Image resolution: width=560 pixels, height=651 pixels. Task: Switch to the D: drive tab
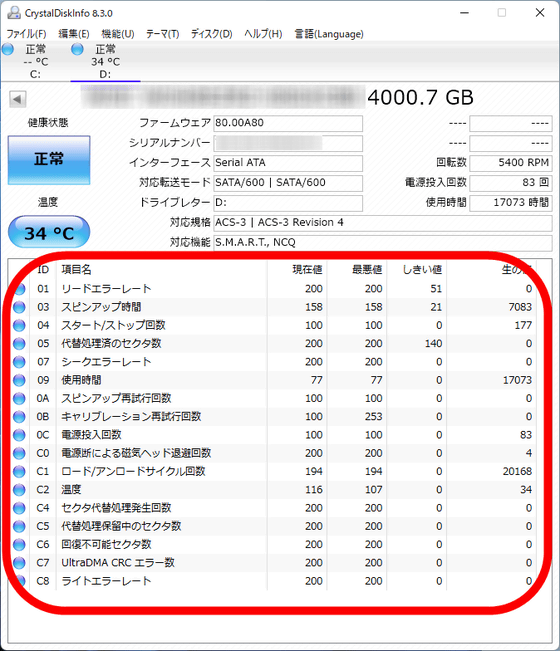[105, 61]
